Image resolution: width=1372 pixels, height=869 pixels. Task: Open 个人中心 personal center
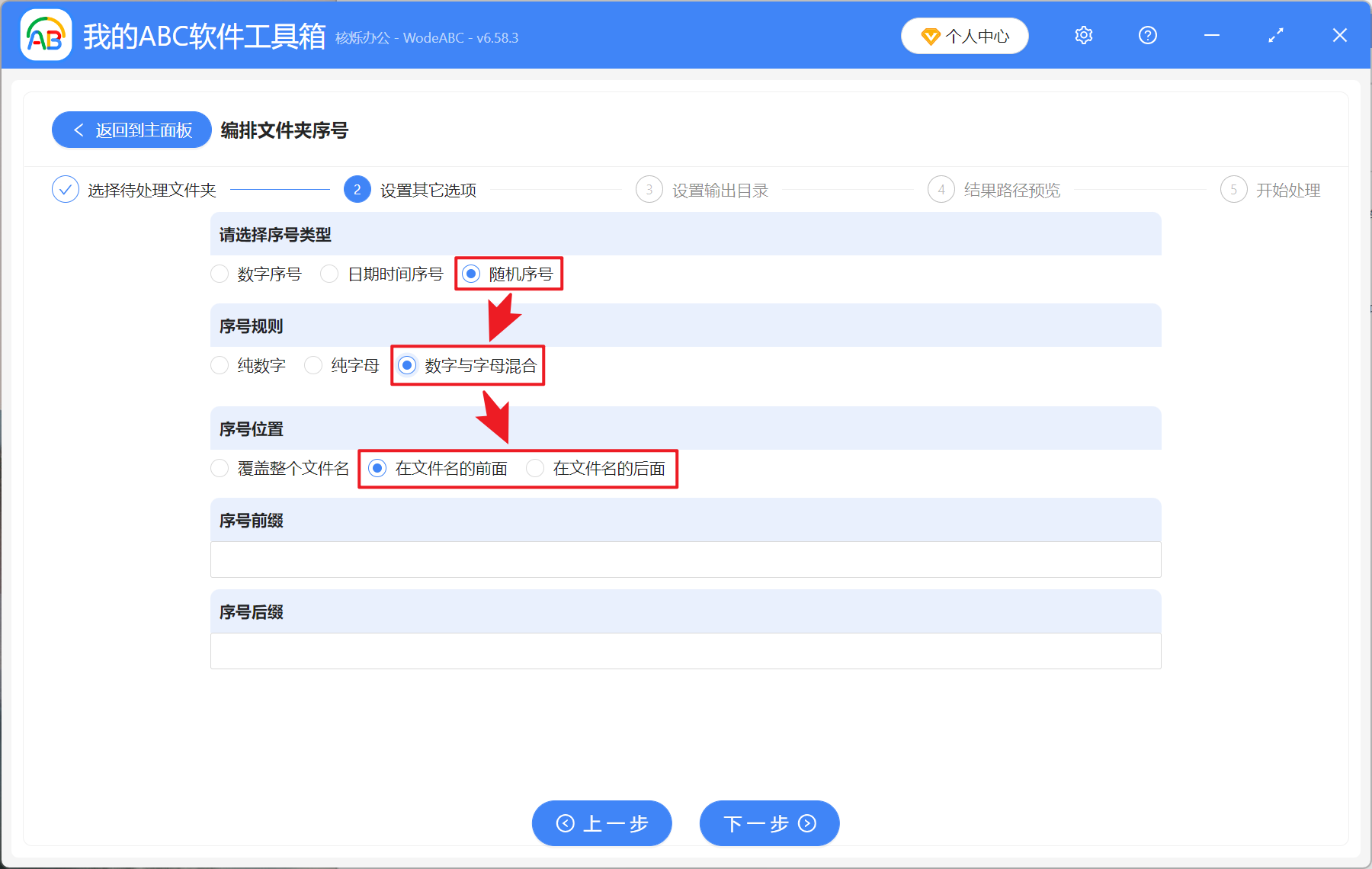964,36
